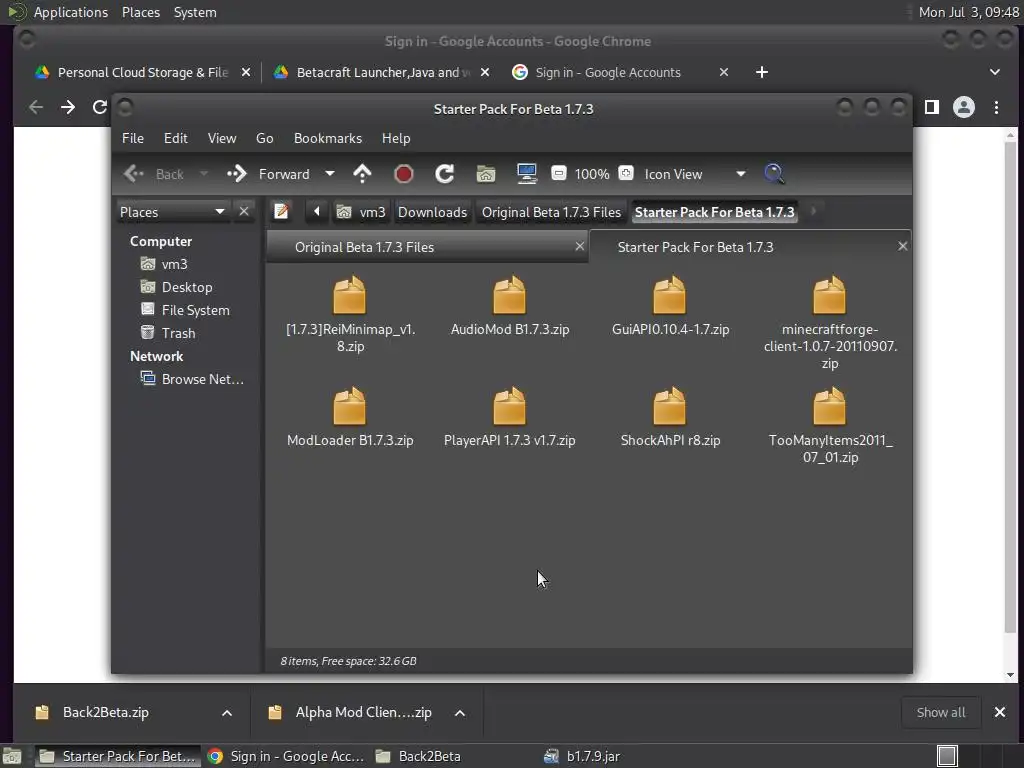1024x768 pixels.
Task: Open the Go menu
Action: point(264,138)
